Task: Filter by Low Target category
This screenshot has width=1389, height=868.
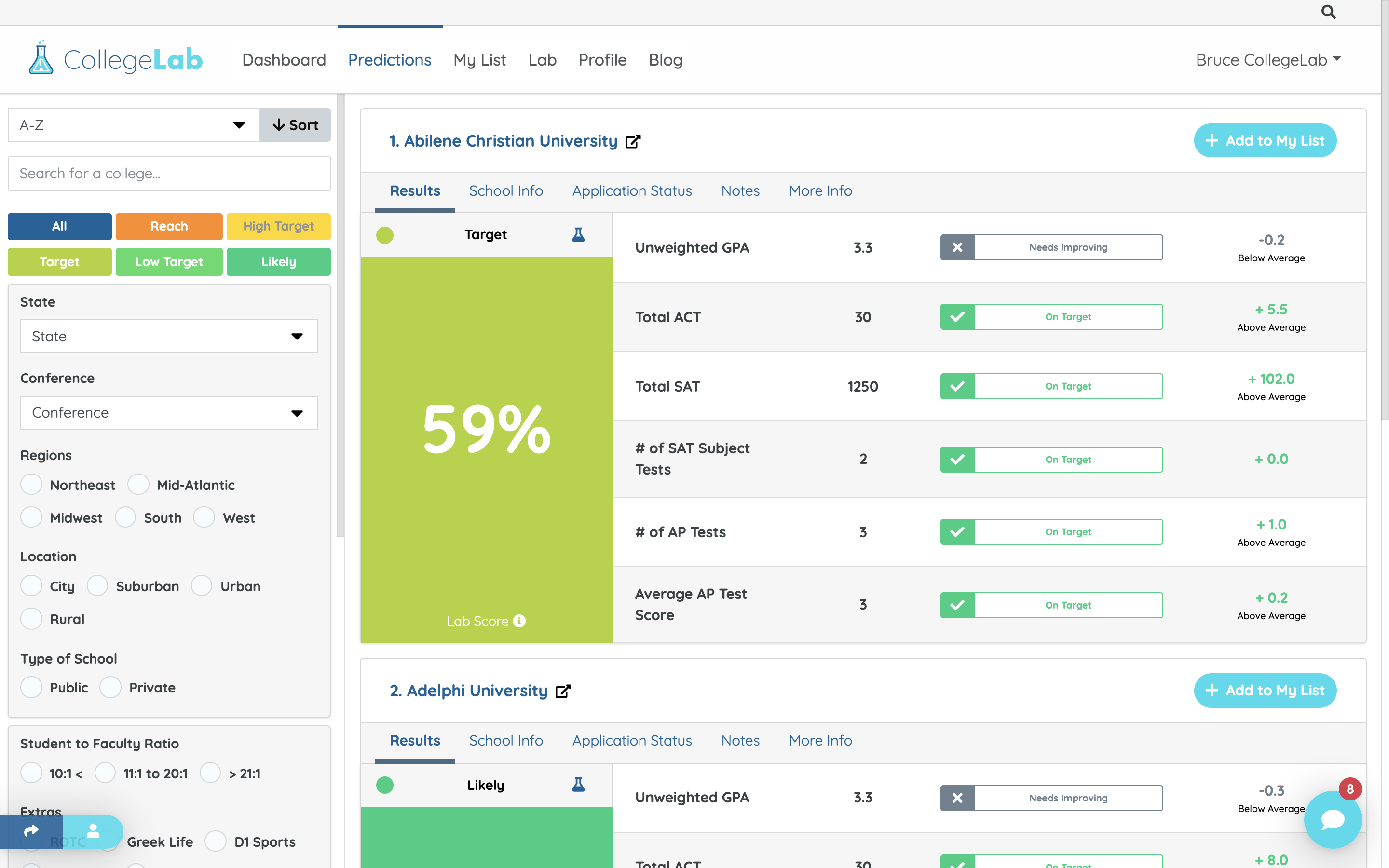Action: [169, 262]
